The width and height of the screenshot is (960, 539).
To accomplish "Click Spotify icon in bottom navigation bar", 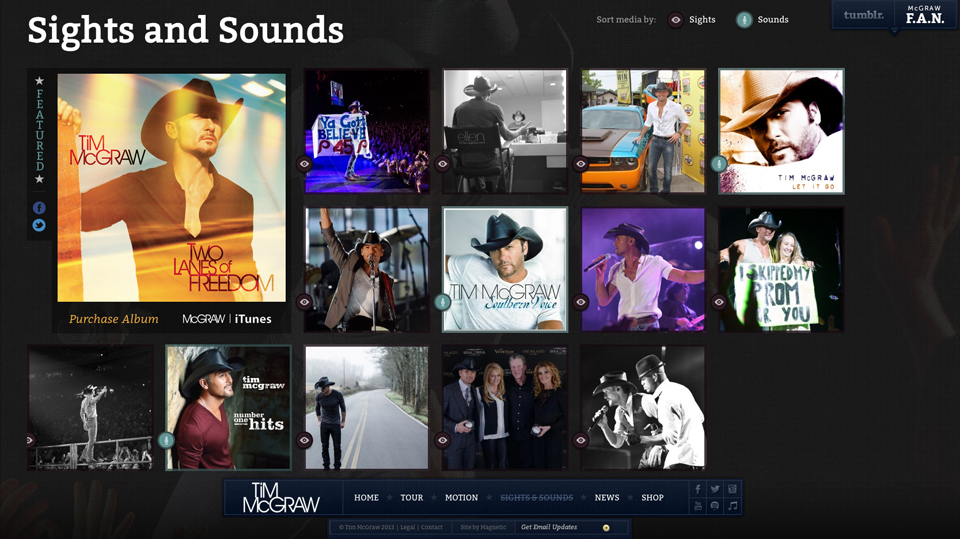I will pos(715,506).
